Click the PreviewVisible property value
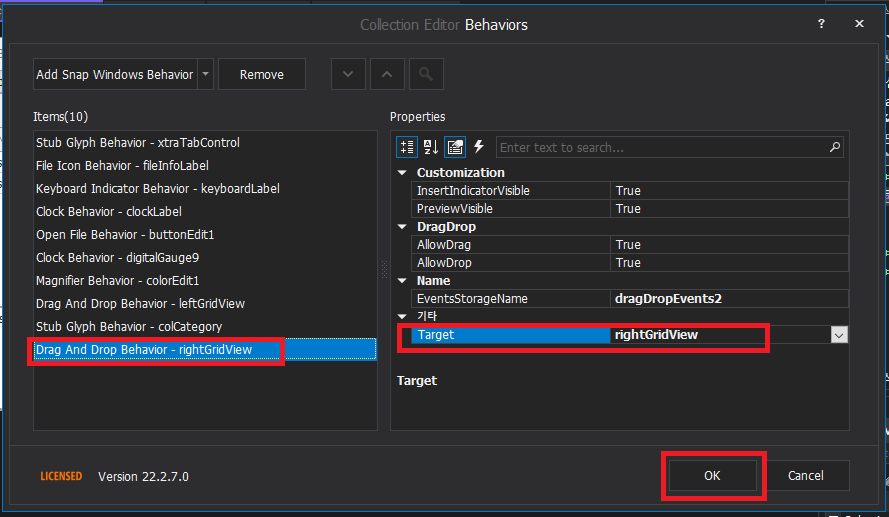This screenshot has height=517, width=889. pos(729,209)
